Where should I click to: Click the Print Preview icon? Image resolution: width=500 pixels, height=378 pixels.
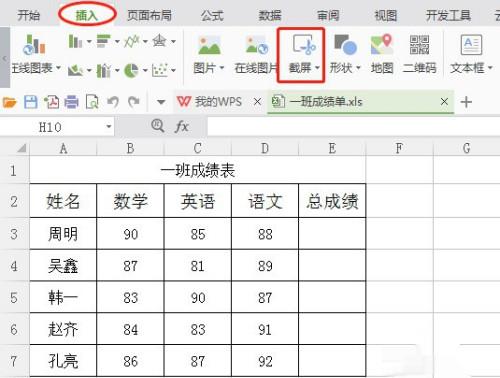(92, 102)
